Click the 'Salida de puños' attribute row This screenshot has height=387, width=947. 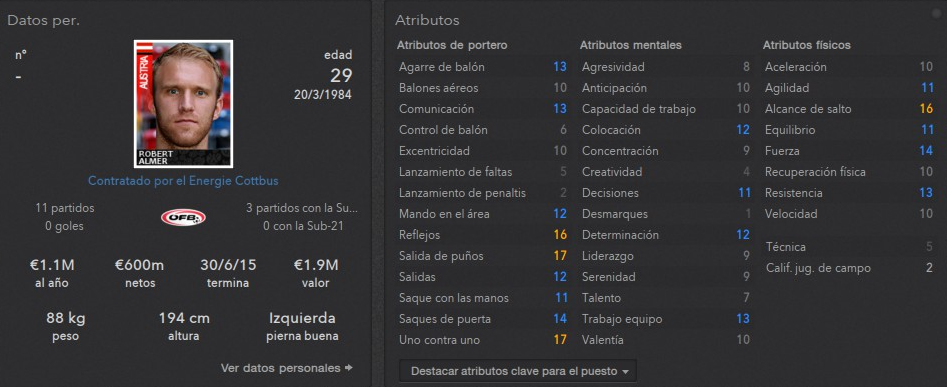click(x=483, y=256)
